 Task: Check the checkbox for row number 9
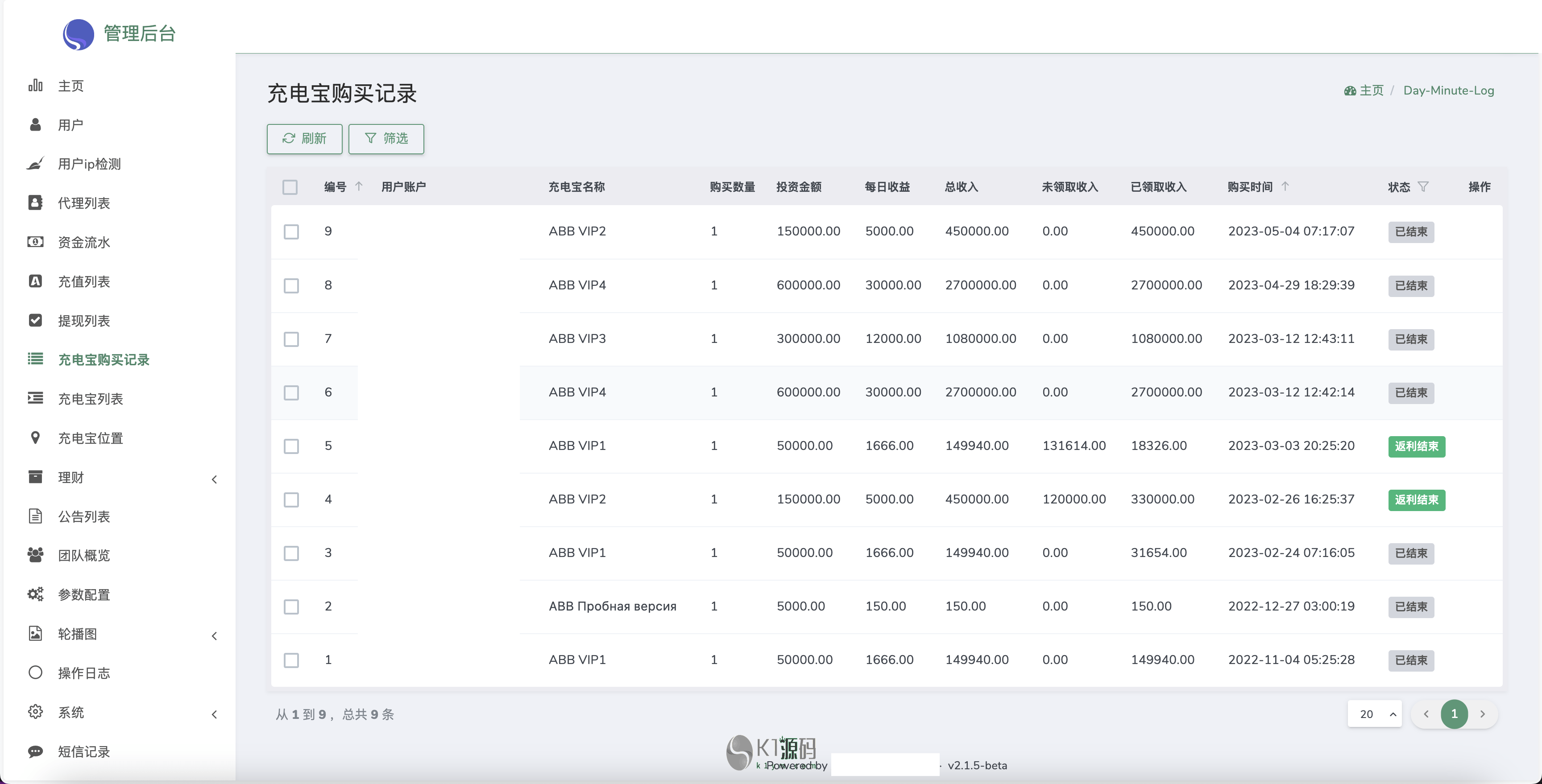point(291,231)
